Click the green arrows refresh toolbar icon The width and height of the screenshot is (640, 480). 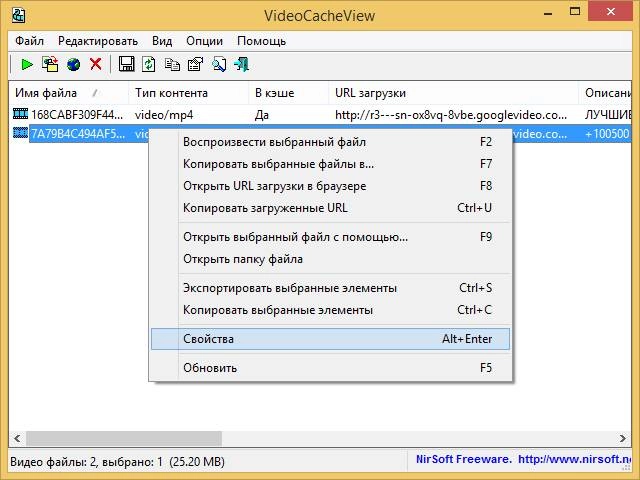pos(149,64)
